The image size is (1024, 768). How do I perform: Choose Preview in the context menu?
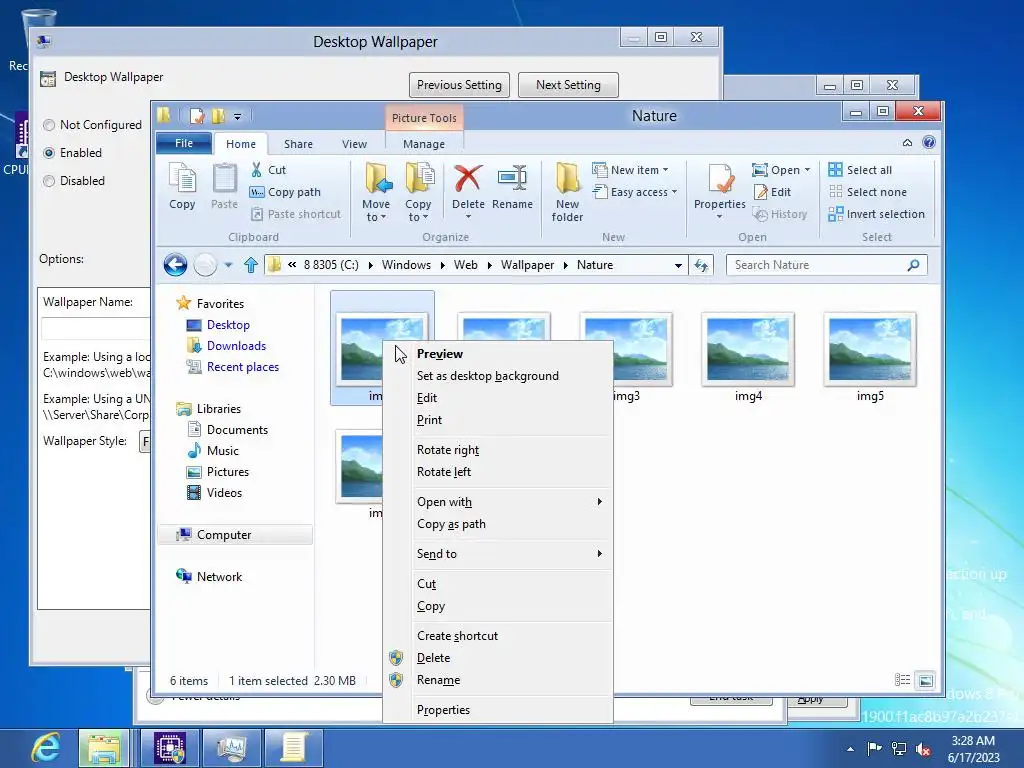point(440,353)
